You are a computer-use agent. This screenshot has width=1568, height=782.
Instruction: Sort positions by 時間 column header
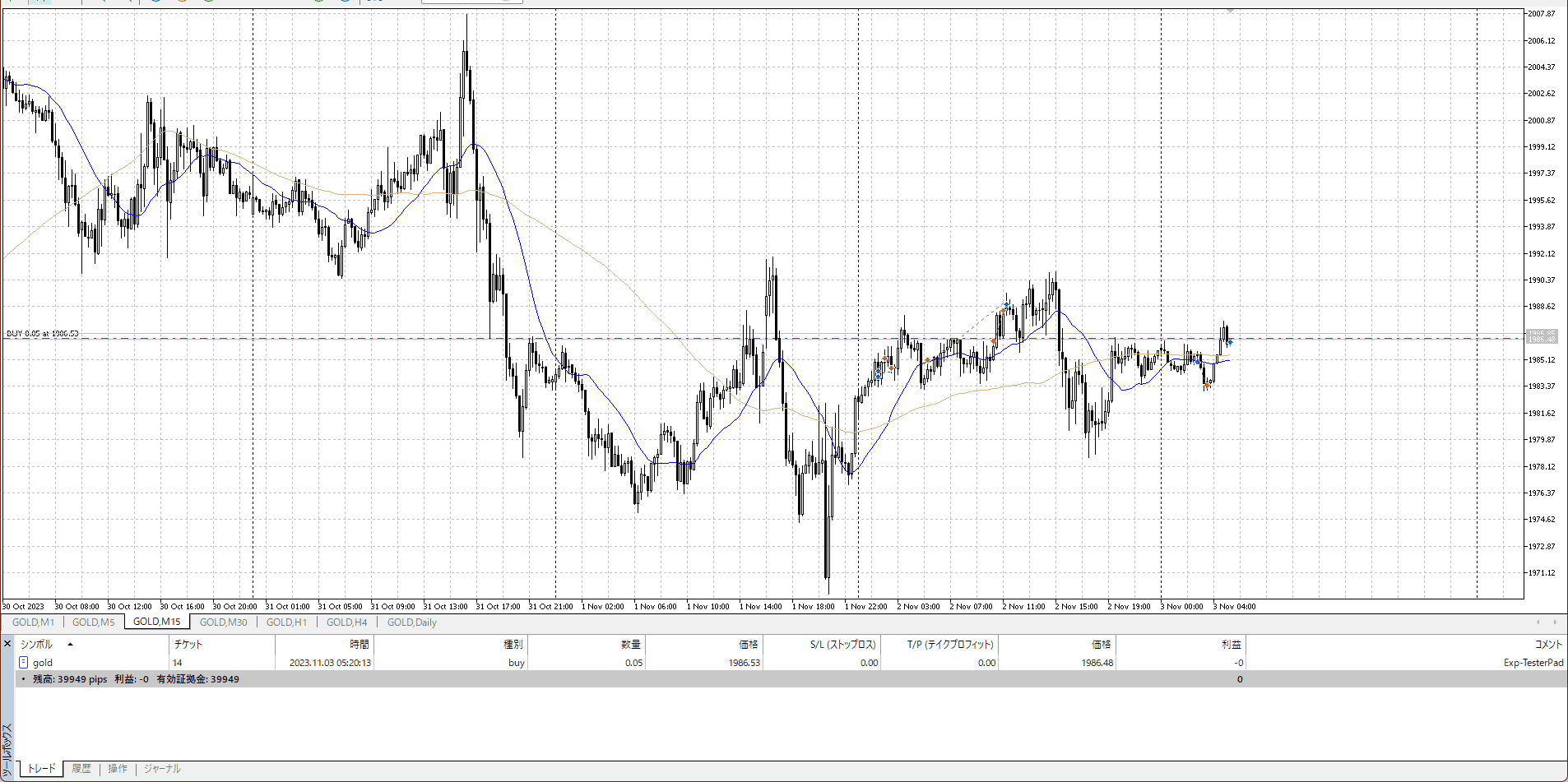tap(359, 645)
